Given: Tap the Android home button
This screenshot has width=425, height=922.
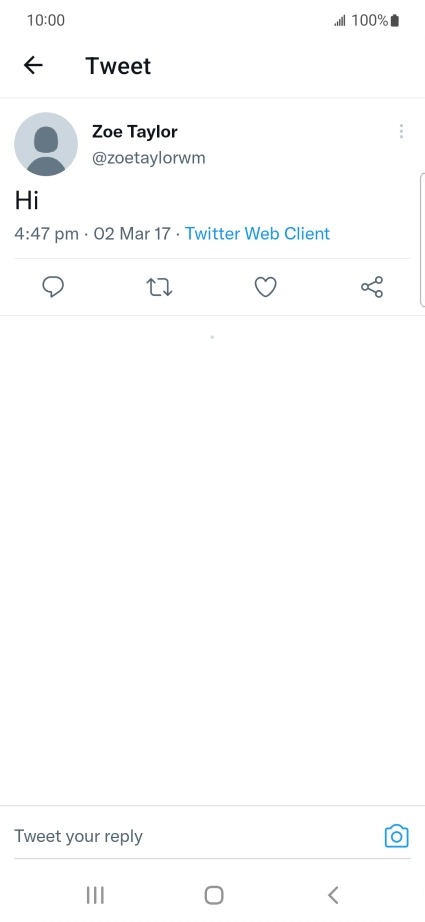Looking at the screenshot, I should pyautogui.click(x=214, y=895).
